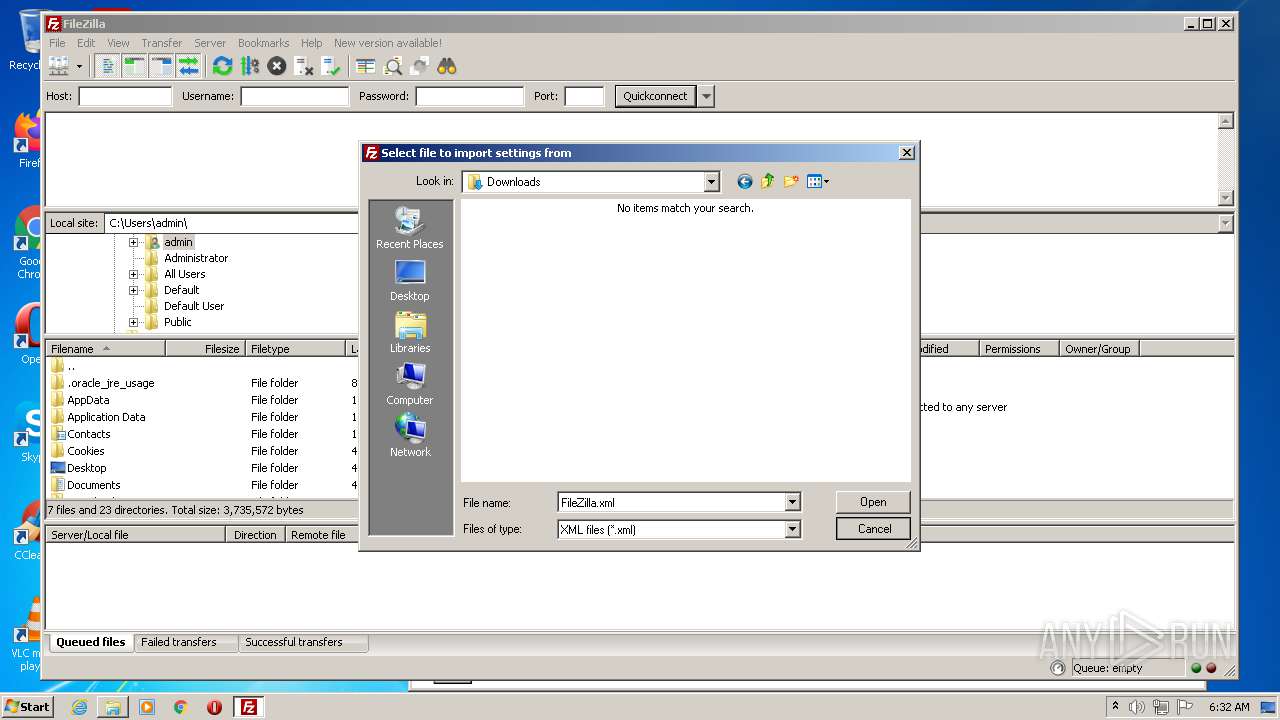Open Site Manager dropdown arrow
The height and width of the screenshot is (720, 1280).
click(x=79, y=66)
